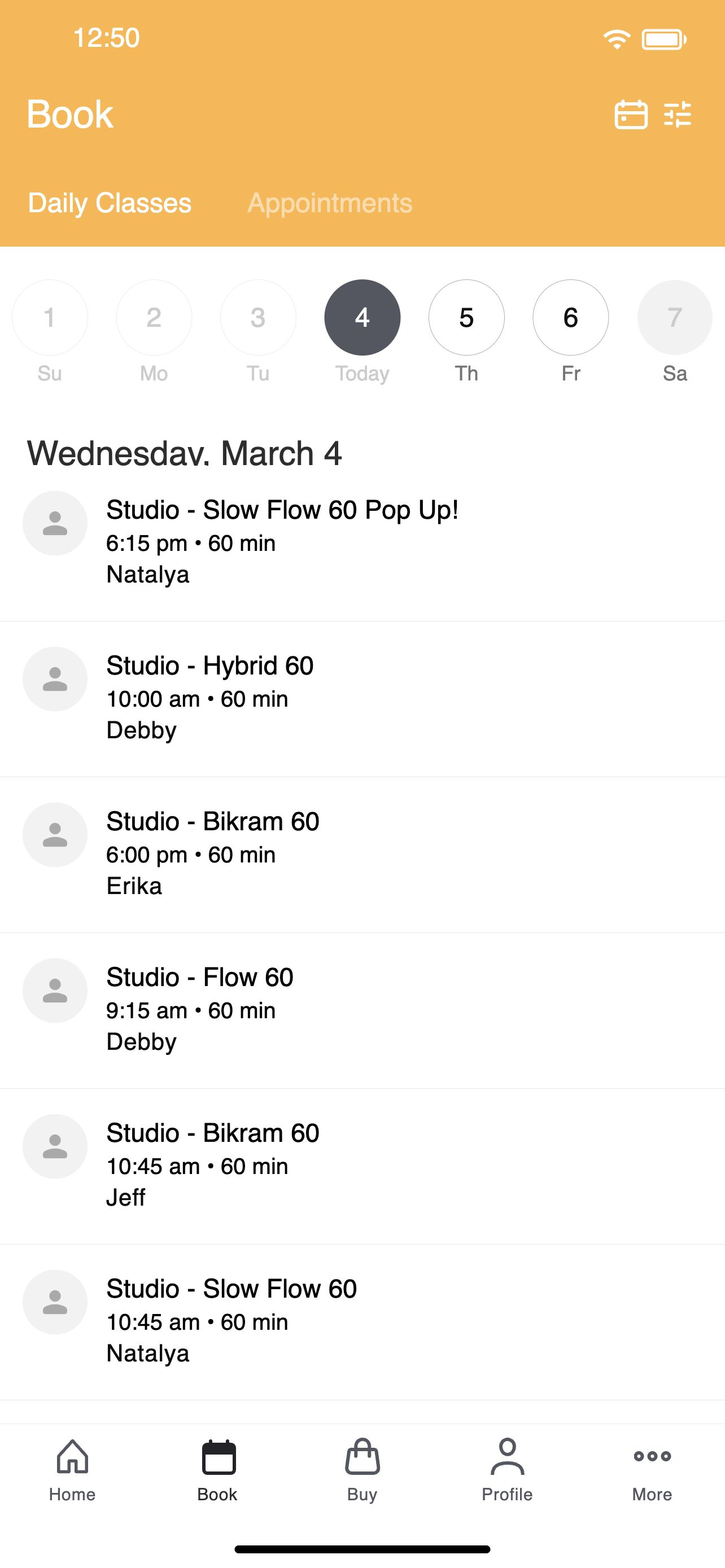Go to the Home tab icon

(72, 1457)
